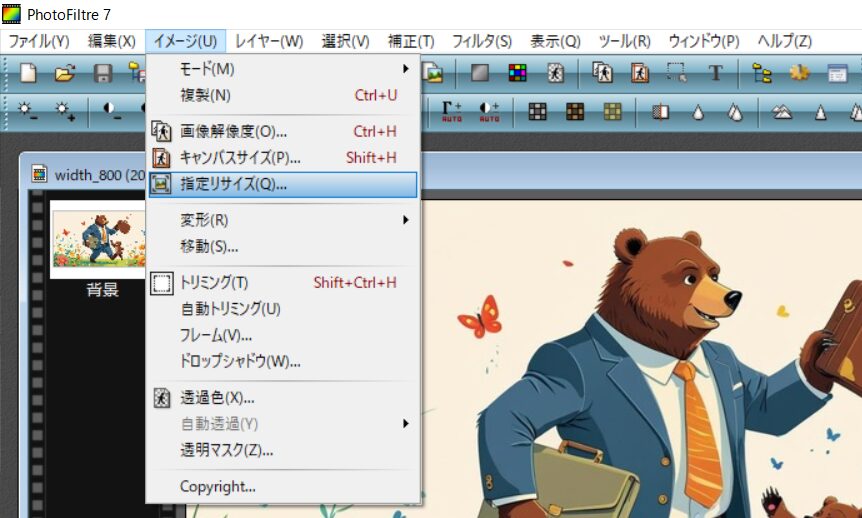Click the overlapping triangles filter icon

coord(782,112)
